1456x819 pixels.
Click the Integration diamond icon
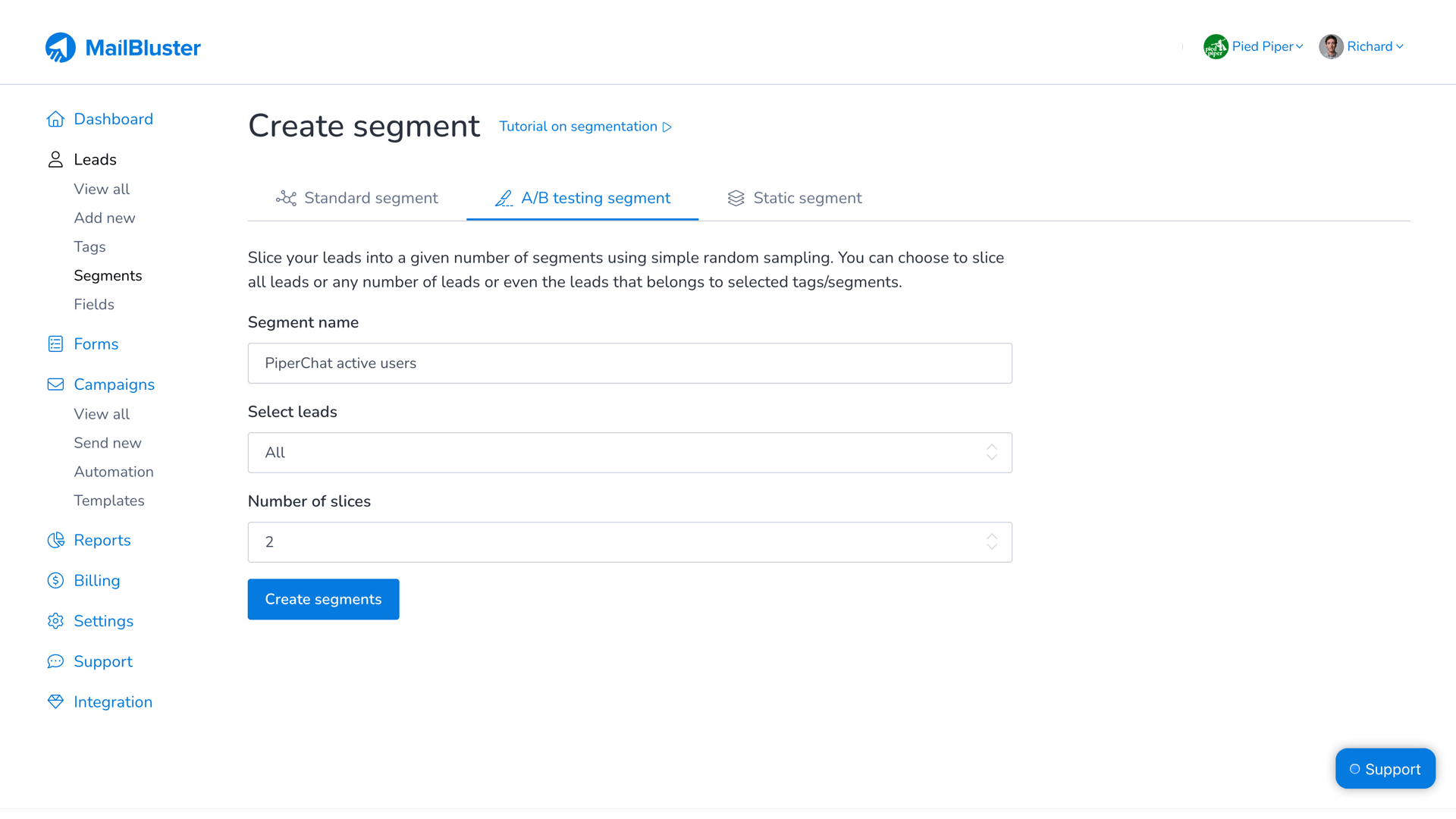pos(55,702)
